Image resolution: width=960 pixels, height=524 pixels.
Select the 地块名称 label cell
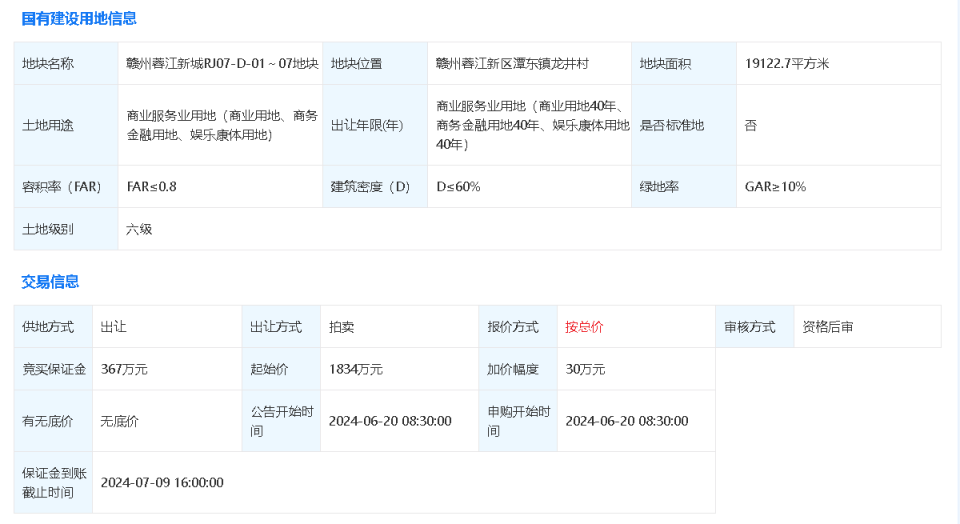pyautogui.click(x=66, y=64)
